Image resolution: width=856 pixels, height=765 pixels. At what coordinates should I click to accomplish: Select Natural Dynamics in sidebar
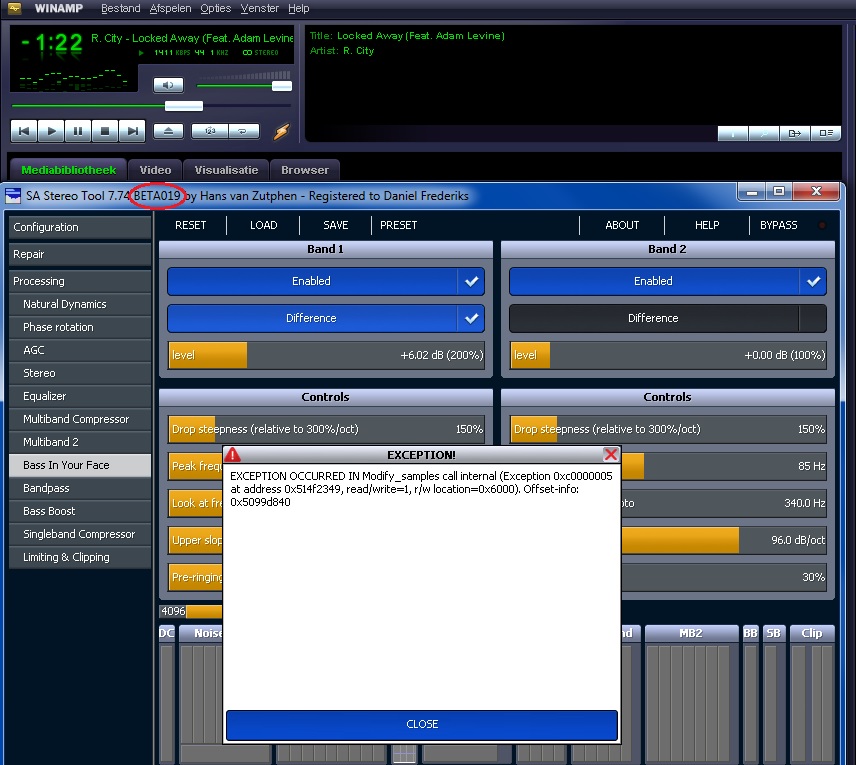pos(80,304)
